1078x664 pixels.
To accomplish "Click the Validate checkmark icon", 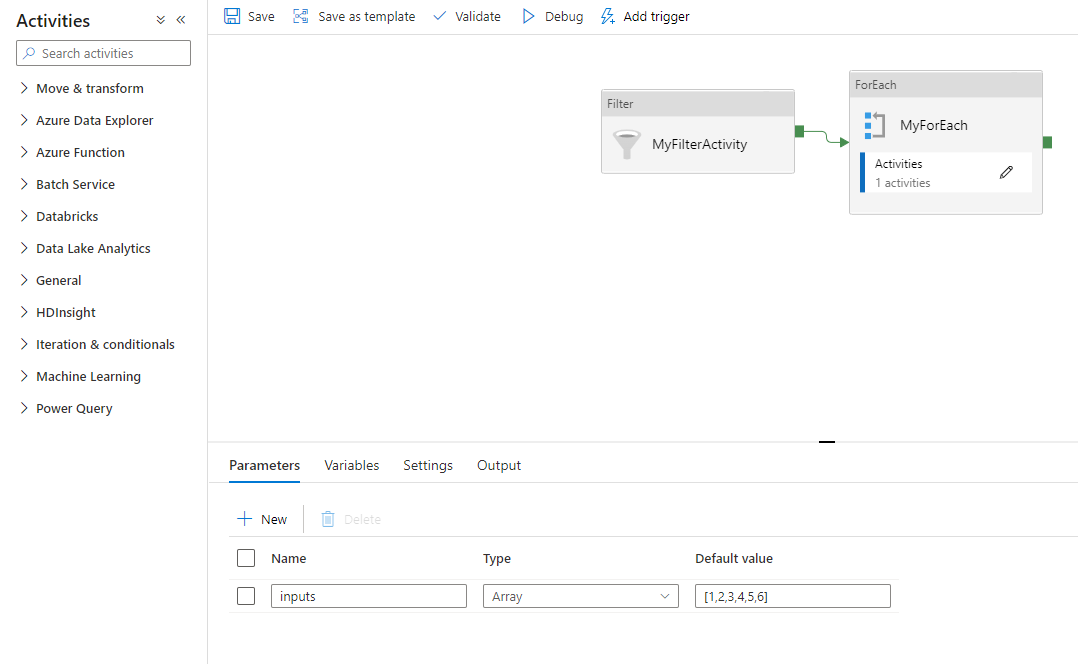I will [x=439, y=16].
